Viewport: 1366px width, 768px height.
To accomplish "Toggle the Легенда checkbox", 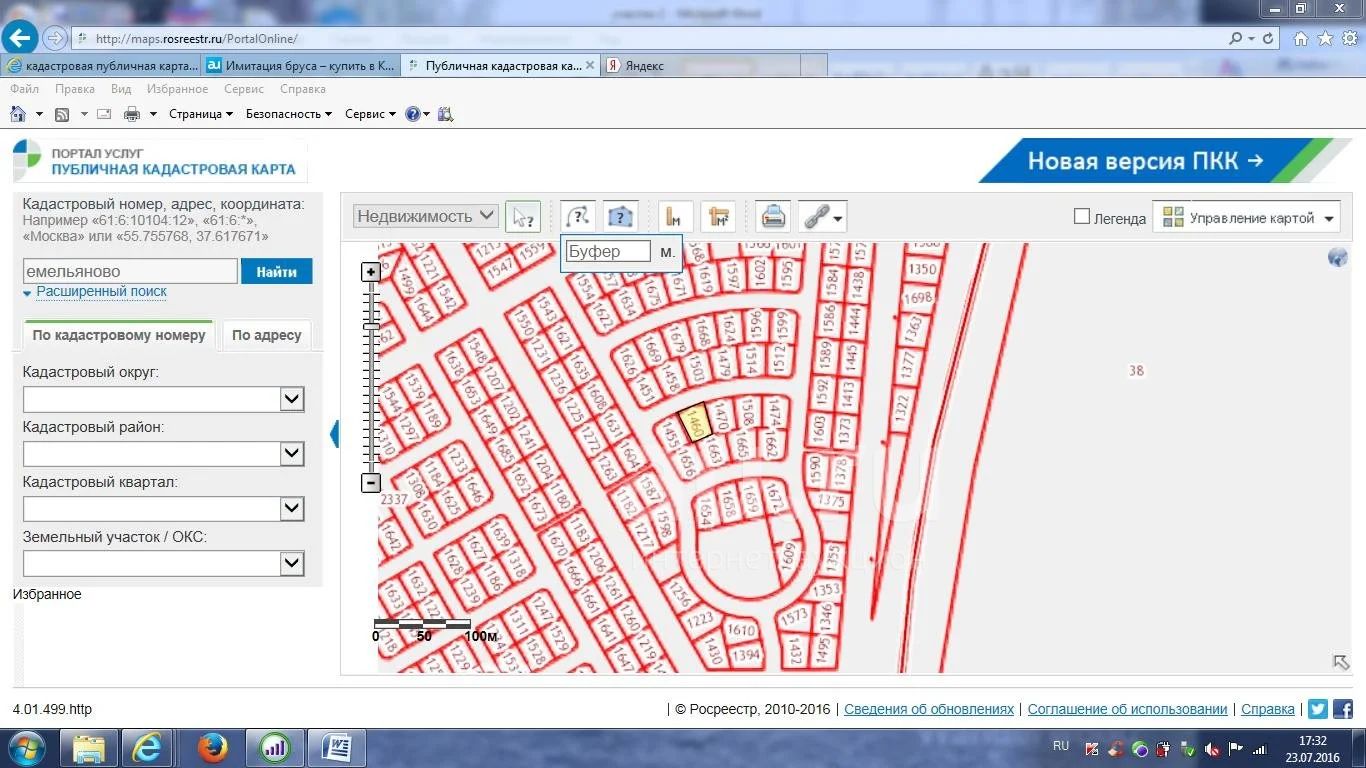I will 1081,216.
